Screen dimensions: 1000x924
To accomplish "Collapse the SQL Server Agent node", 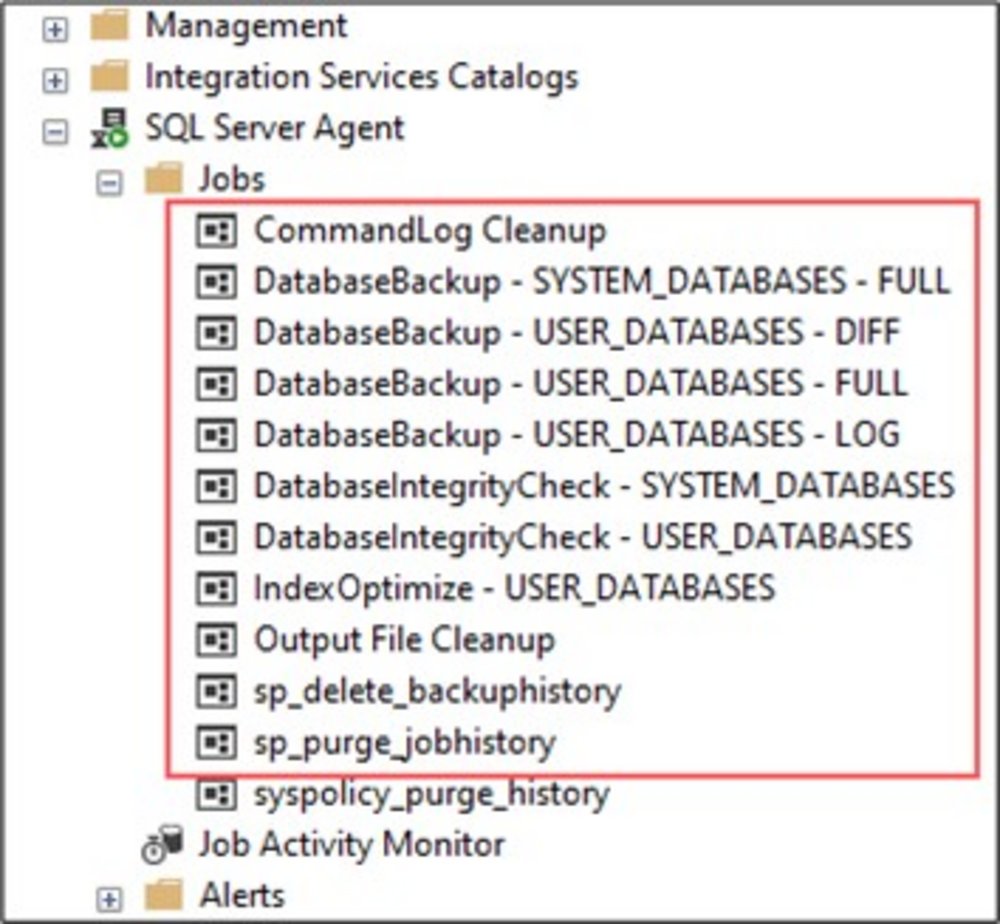I will 56,131.
